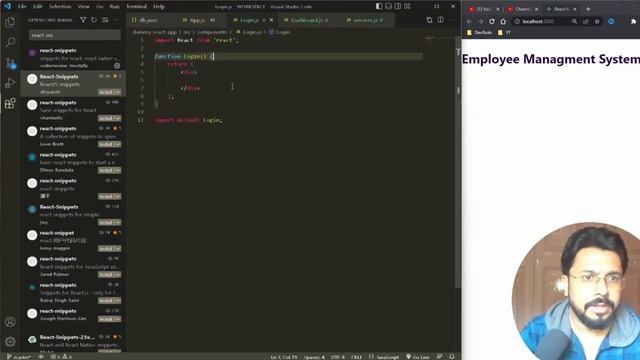Open Accounts menu in activity bar
The width and height of the screenshot is (640, 360).
[10, 322]
